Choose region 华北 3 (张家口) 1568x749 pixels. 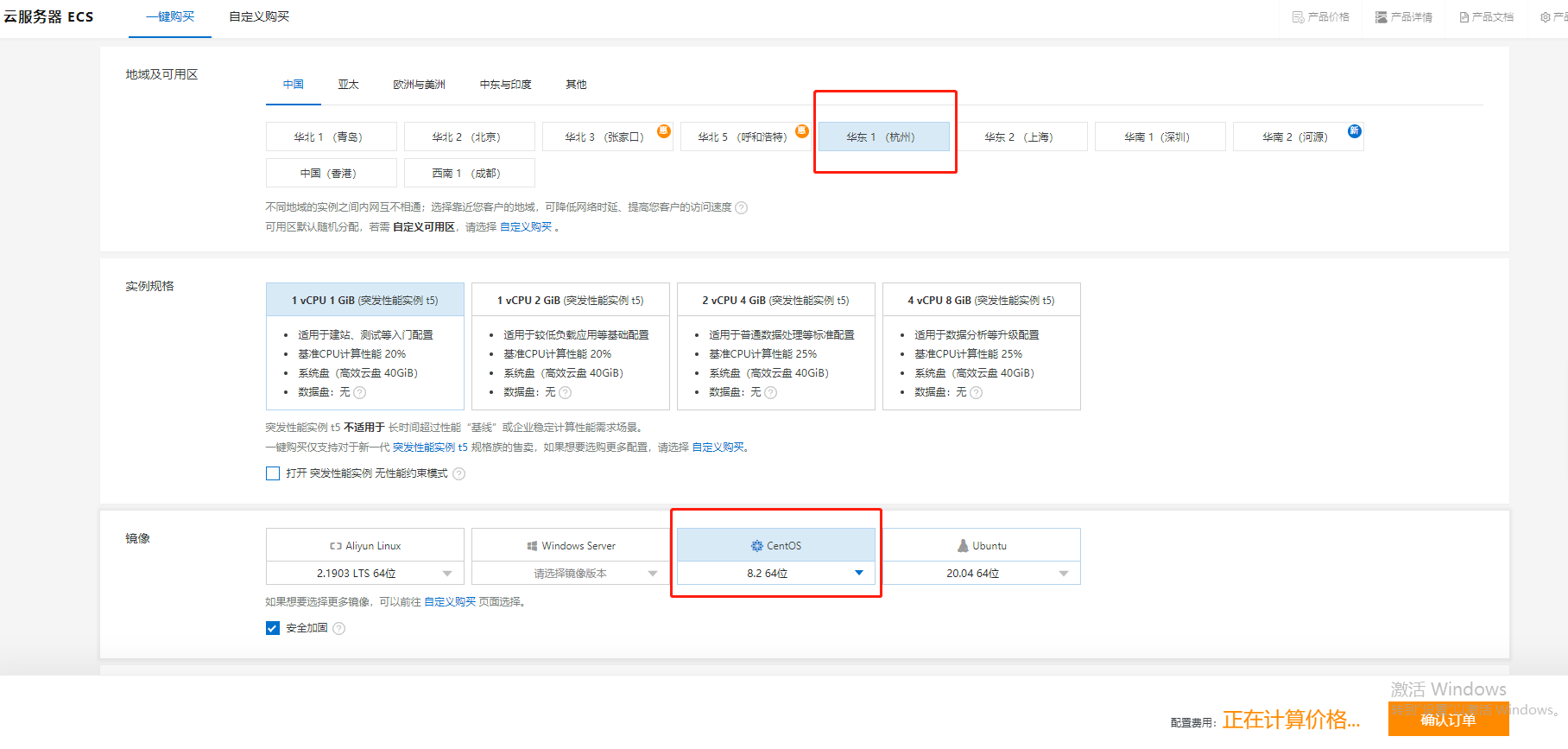click(x=608, y=136)
